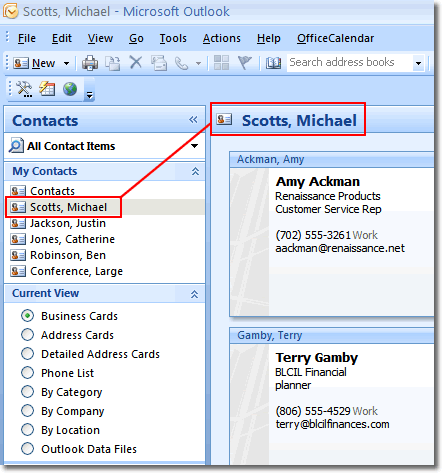Click the OfficeCalendar tools wrench icon
This screenshot has width=444, height=475.
coord(24,89)
